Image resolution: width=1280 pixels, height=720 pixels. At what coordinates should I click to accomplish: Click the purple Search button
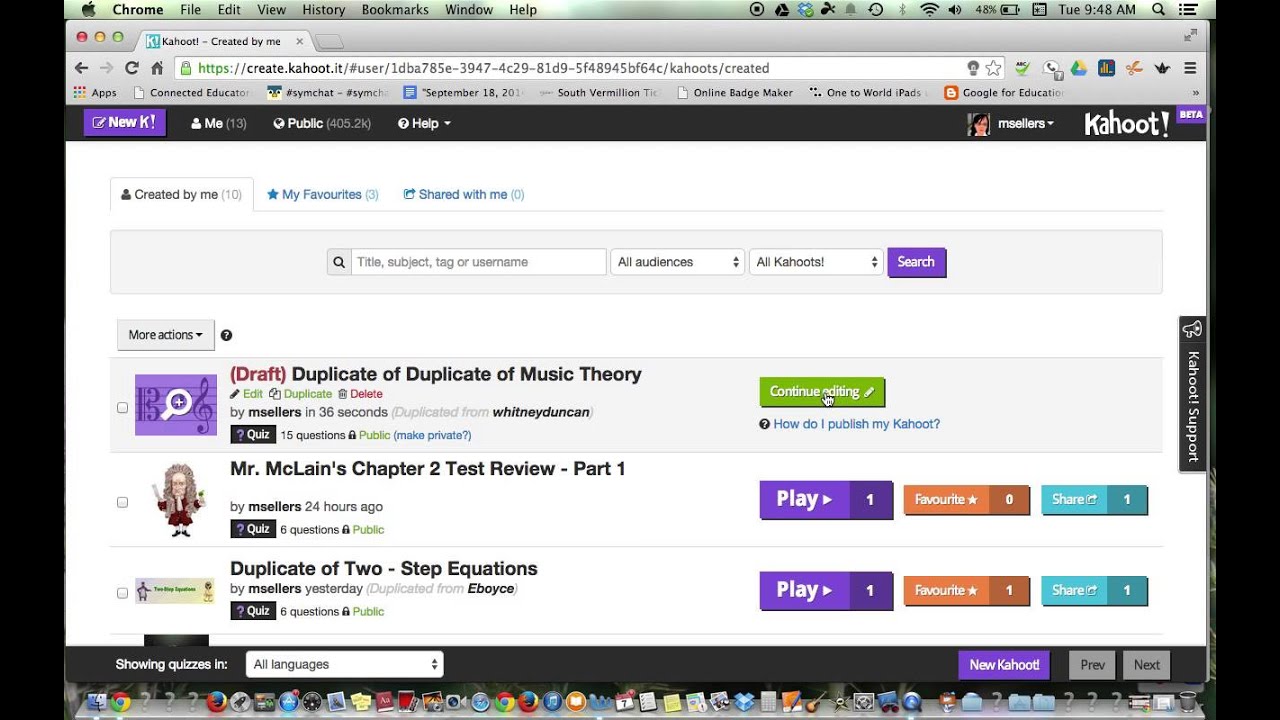tap(916, 262)
